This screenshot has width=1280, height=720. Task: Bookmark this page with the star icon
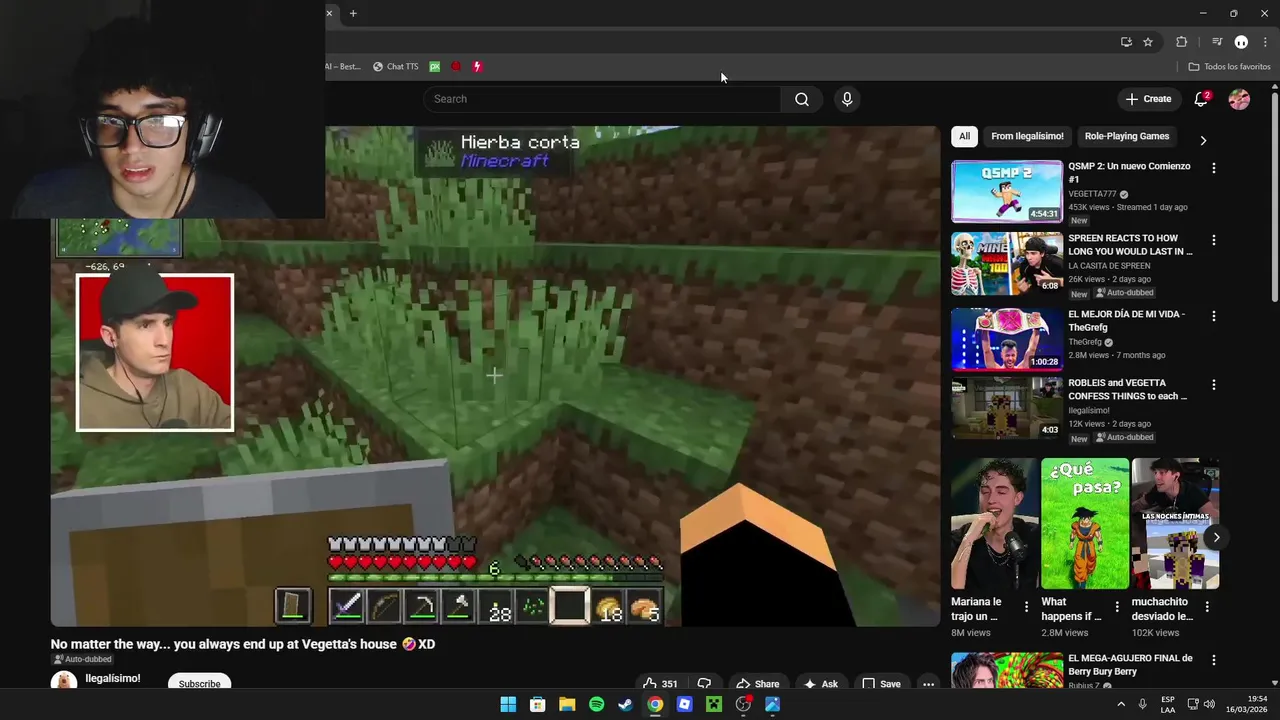point(1148,42)
